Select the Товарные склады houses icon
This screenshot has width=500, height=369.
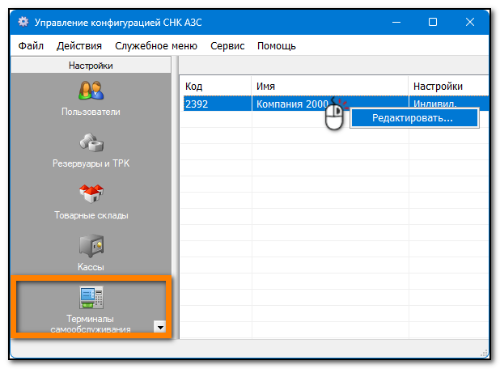(91, 194)
